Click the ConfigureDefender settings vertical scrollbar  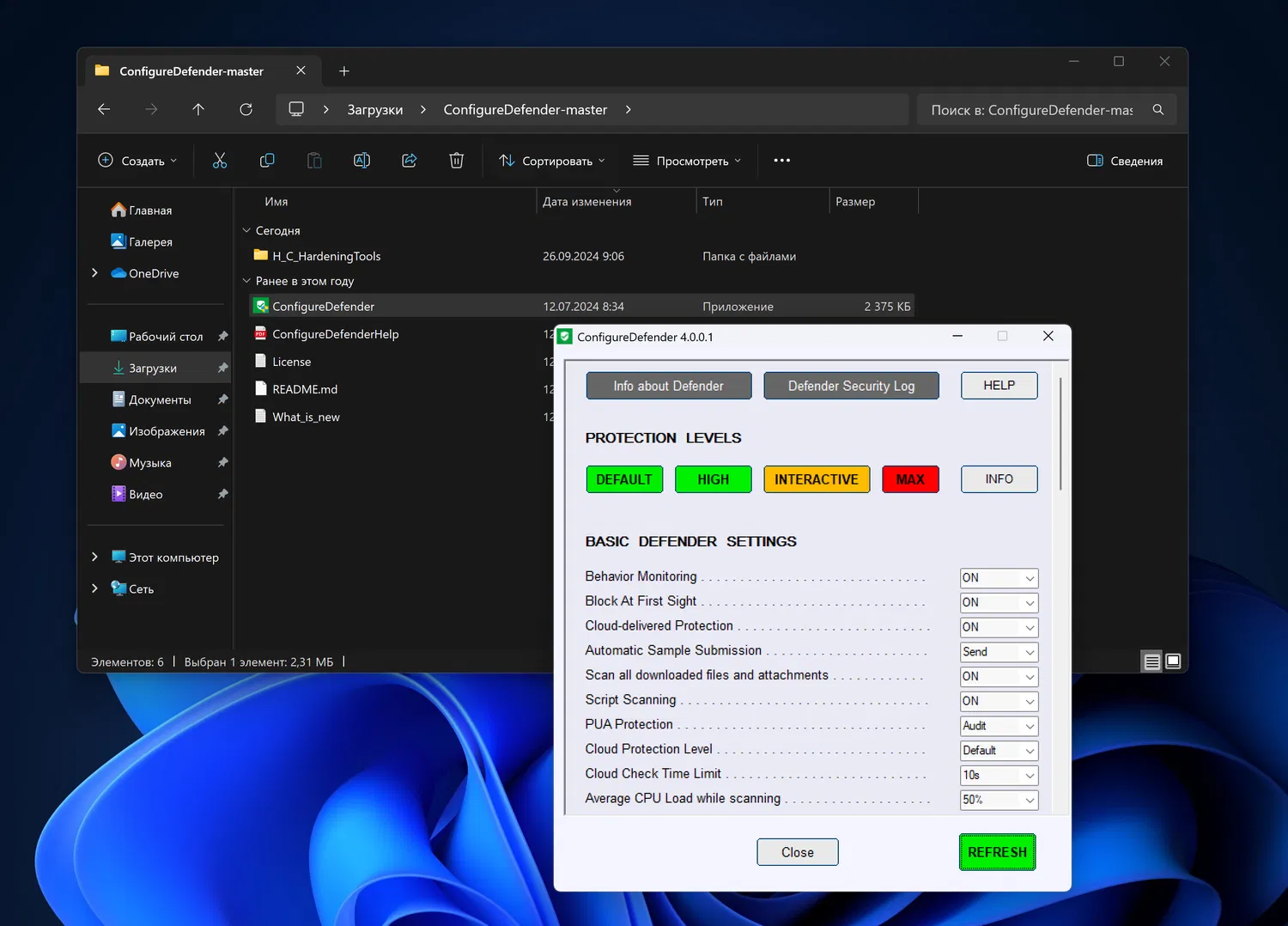(1060, 434)
